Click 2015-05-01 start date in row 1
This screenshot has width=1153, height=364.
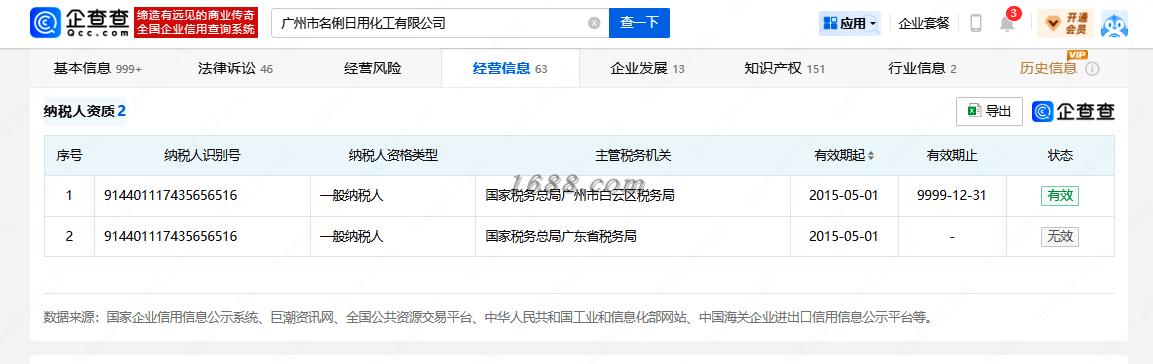(x=843, y=196)
